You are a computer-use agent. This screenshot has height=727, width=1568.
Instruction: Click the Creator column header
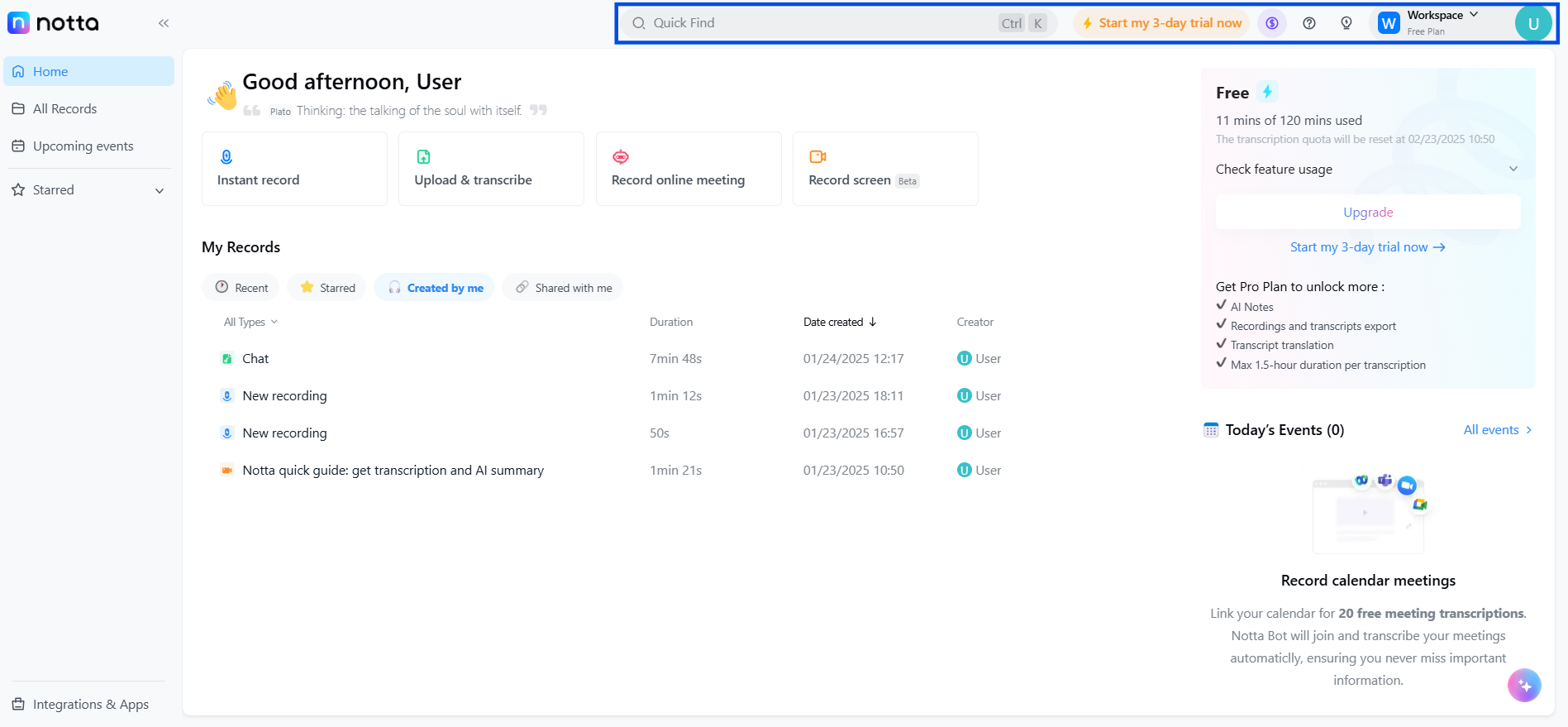click(x=975, y=322)
